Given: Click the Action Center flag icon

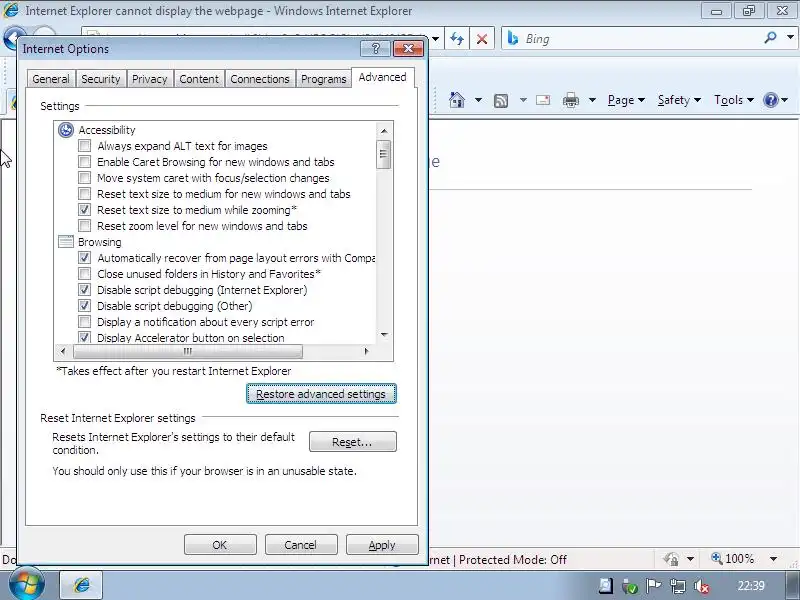Looking at the screenshot, I should point(653,586).
